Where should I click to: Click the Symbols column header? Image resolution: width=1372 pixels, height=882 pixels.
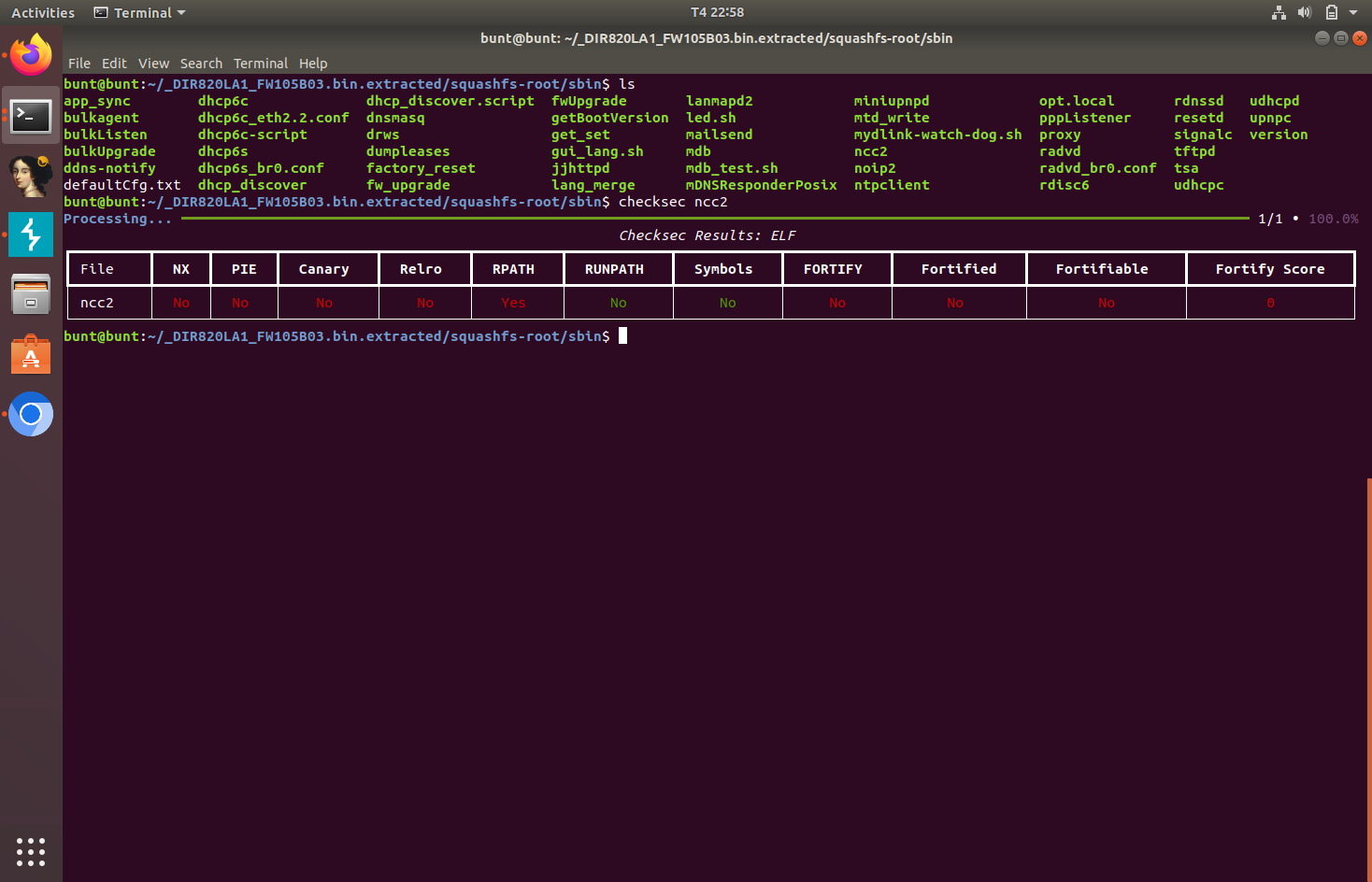(x=723, y=269)
